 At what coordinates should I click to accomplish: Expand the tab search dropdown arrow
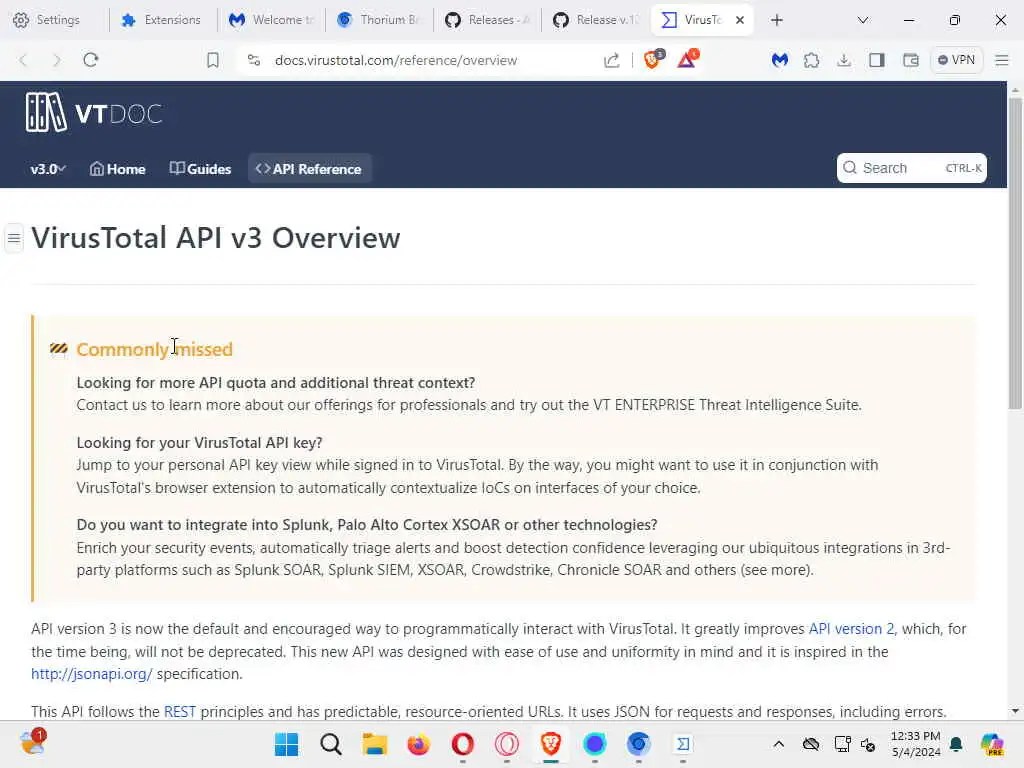pos(863,20)
